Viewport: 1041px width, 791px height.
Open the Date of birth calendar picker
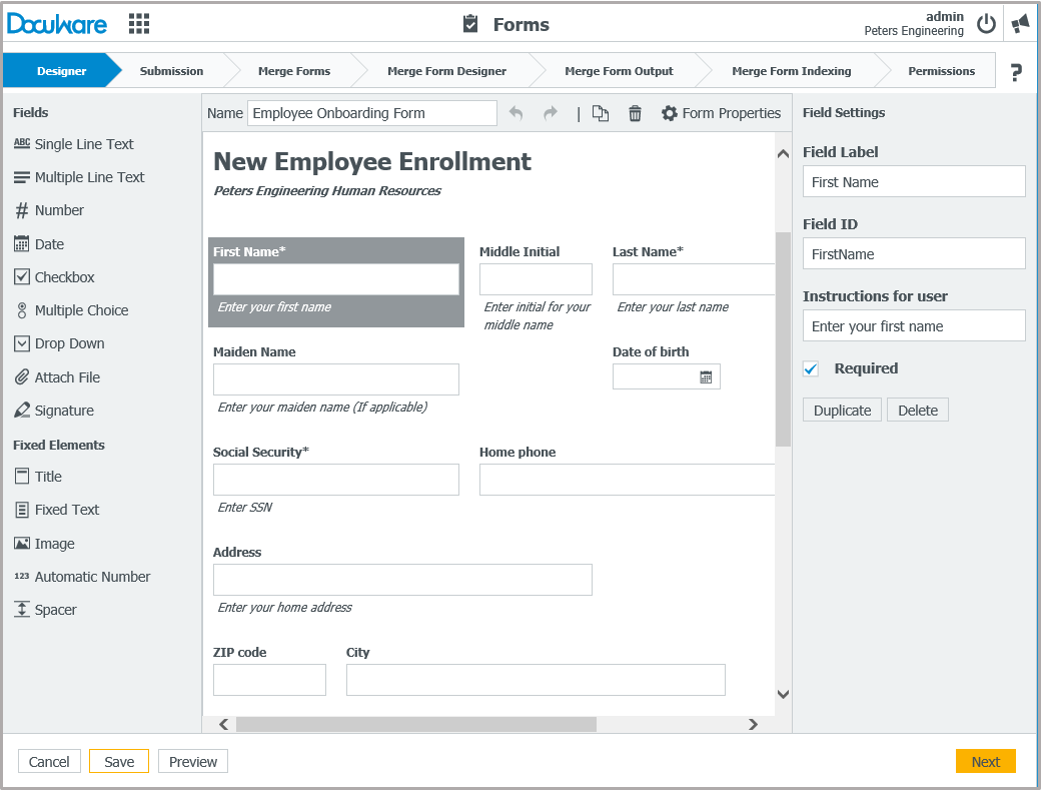tap(706, 377)
